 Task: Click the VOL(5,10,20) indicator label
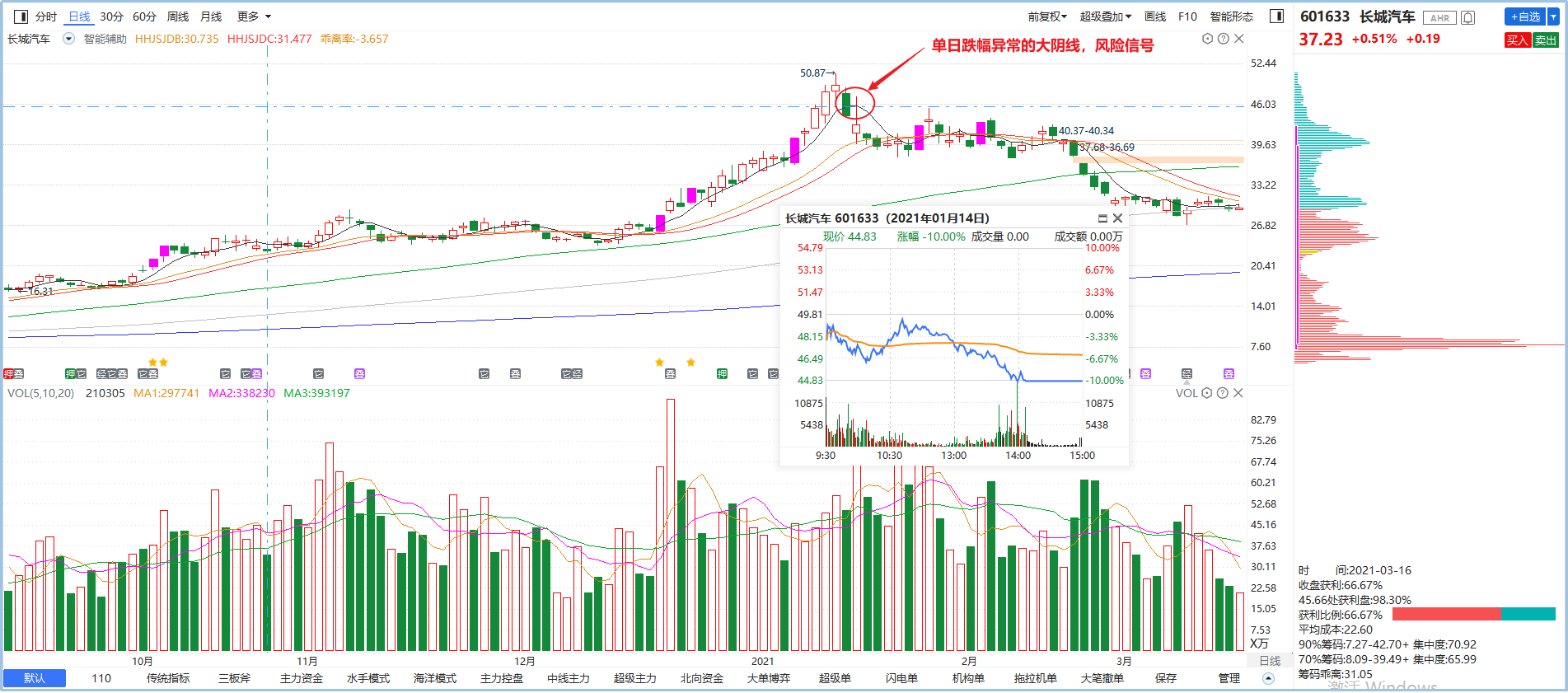[x=40, y=393]
